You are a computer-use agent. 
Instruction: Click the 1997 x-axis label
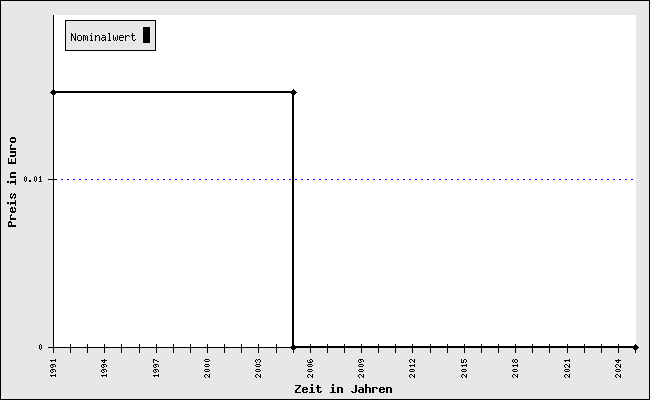pyautogui.click(x=156, y=368)
